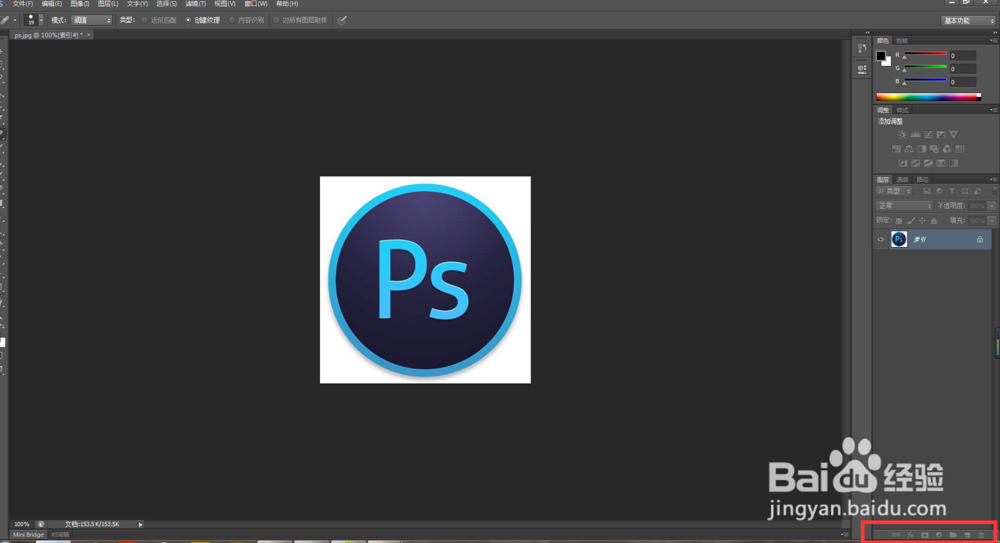
Task: Open the 填充 fill dropdown arrow
Action: coord(992,221)
